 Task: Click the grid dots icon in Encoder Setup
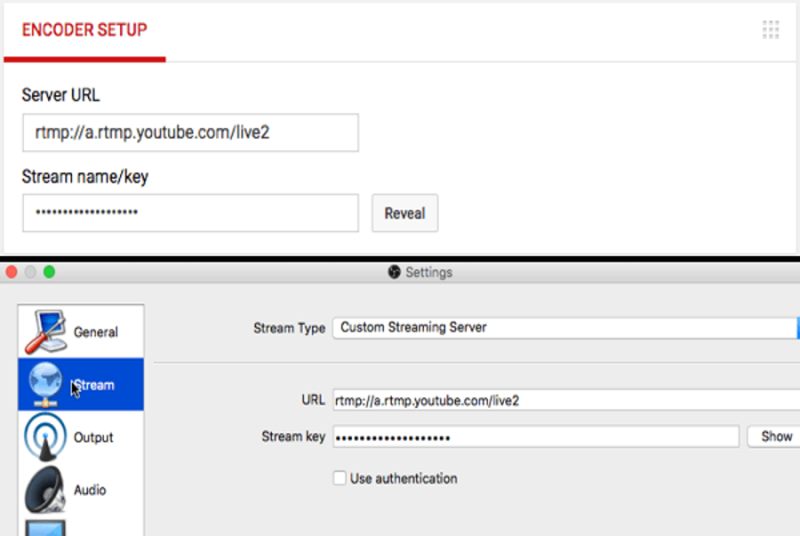770,30
